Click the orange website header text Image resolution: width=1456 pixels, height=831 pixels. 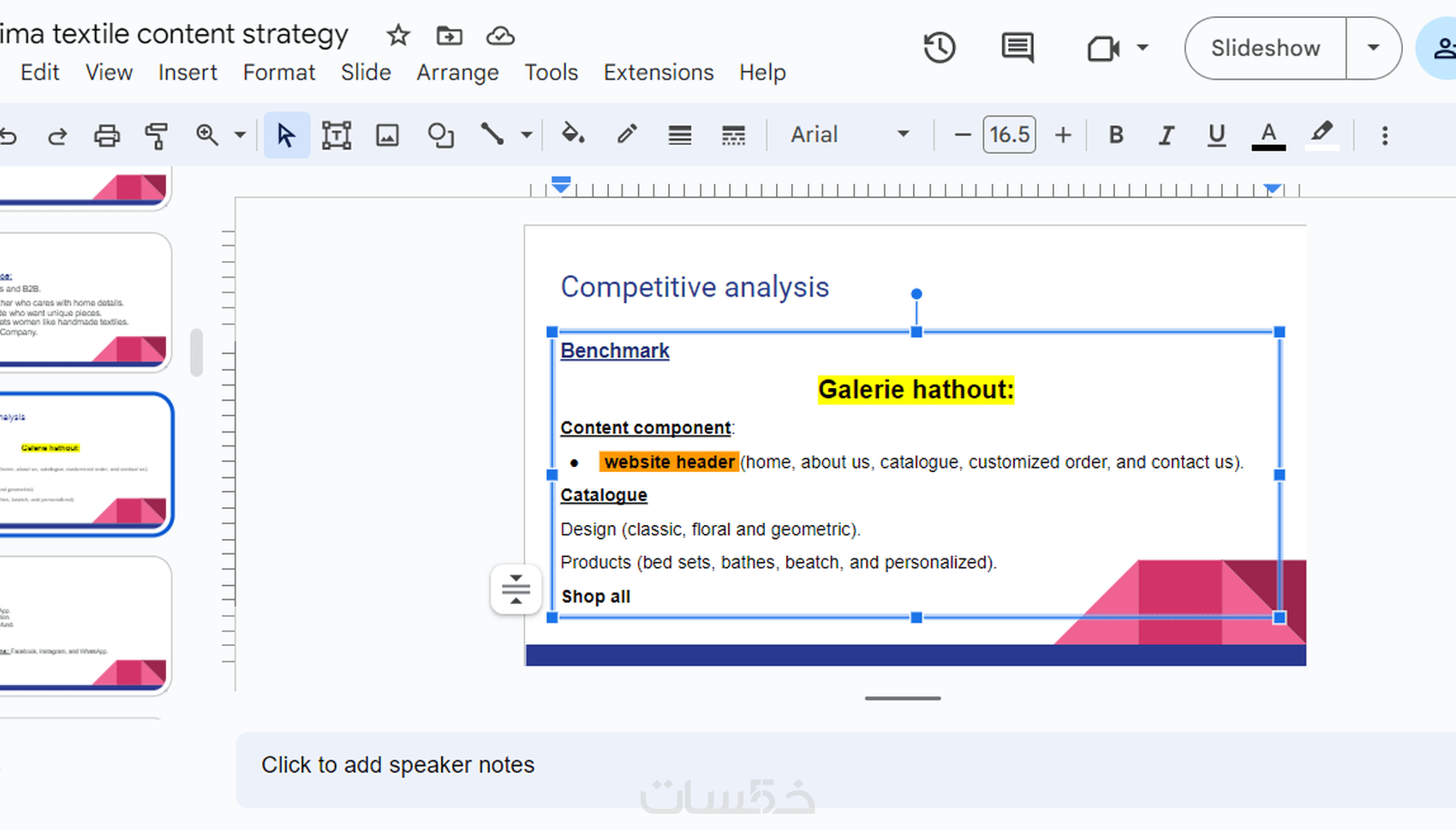(669, 462)
